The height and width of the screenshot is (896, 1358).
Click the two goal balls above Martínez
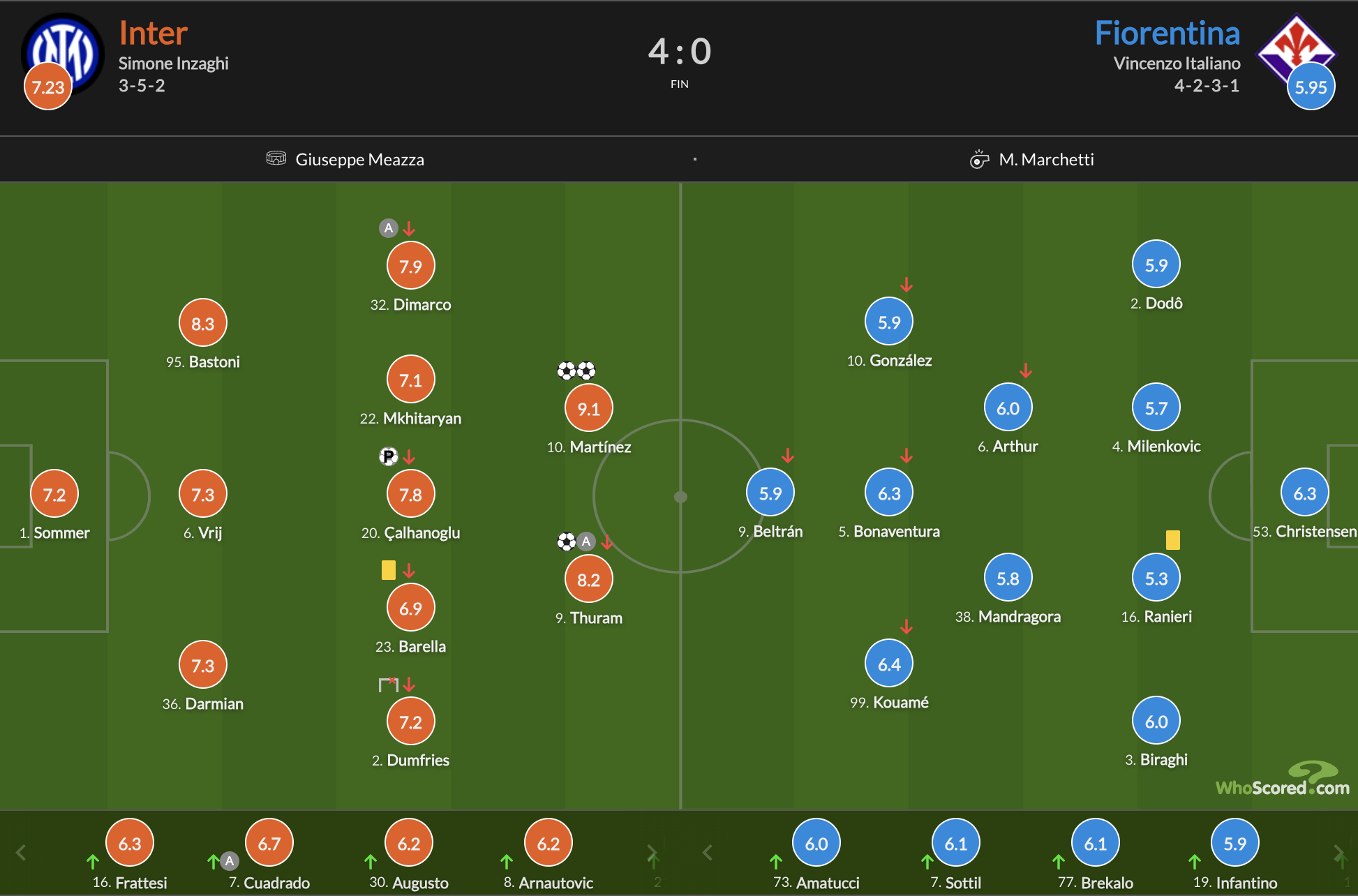click(x=576, y=371)
